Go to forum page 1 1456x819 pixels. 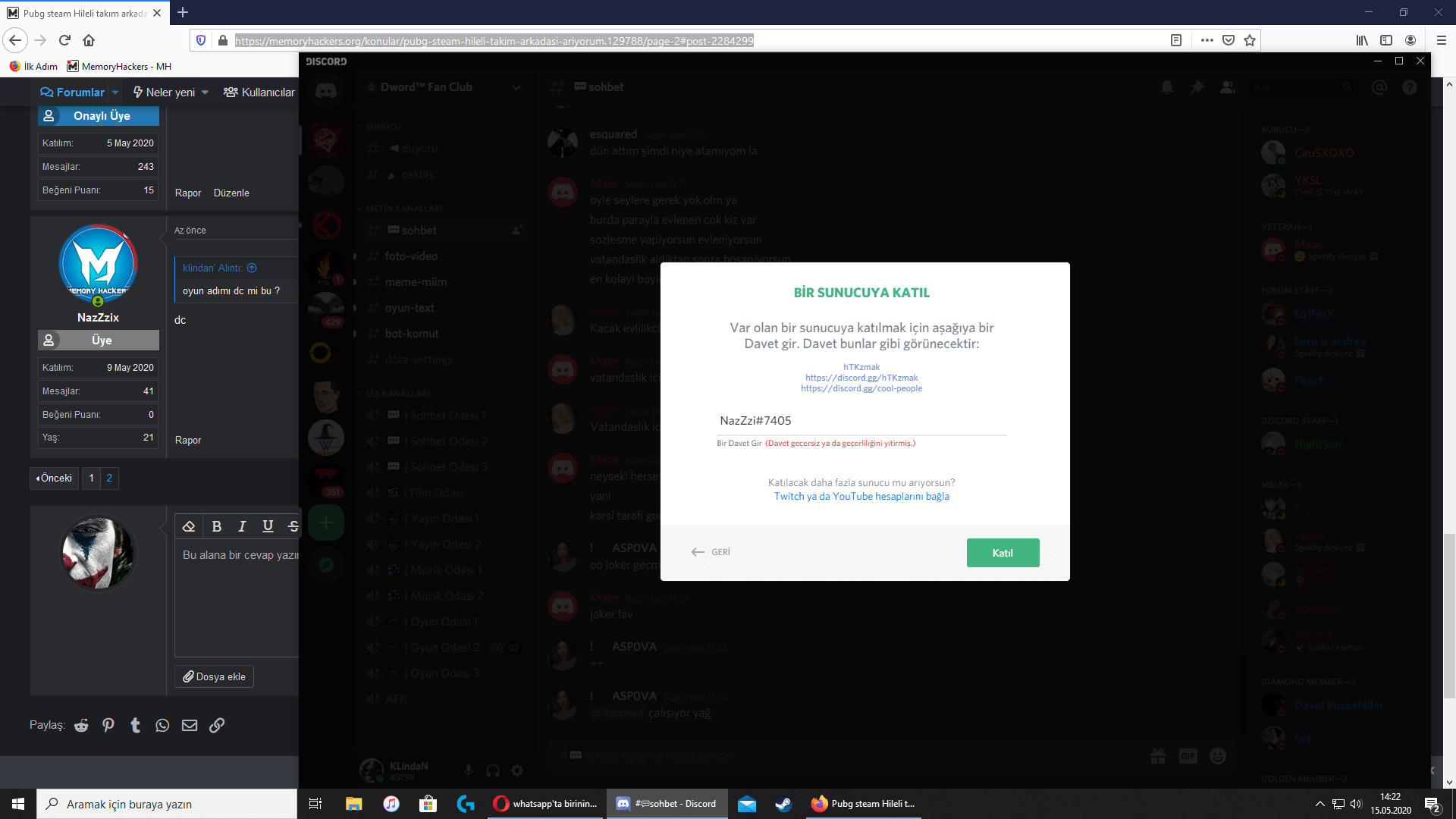click(x=91, y=478)
